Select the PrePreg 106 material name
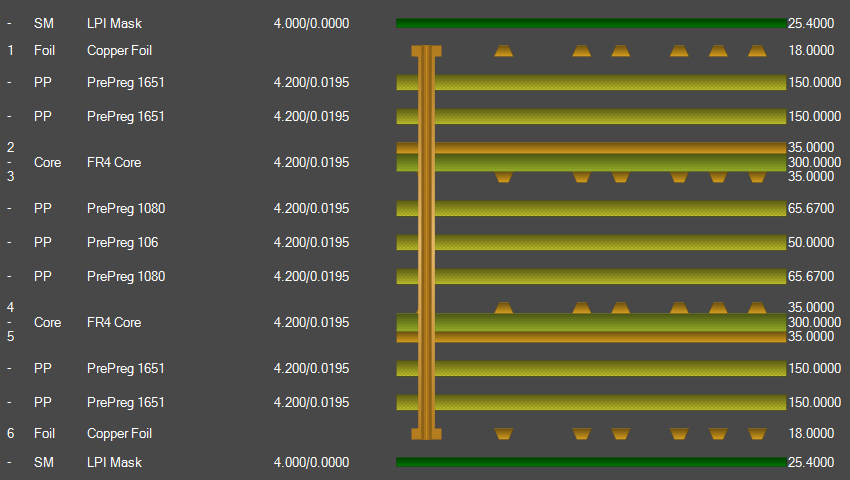The height and width of the screenshot is (480, 850). click(122, 242)
